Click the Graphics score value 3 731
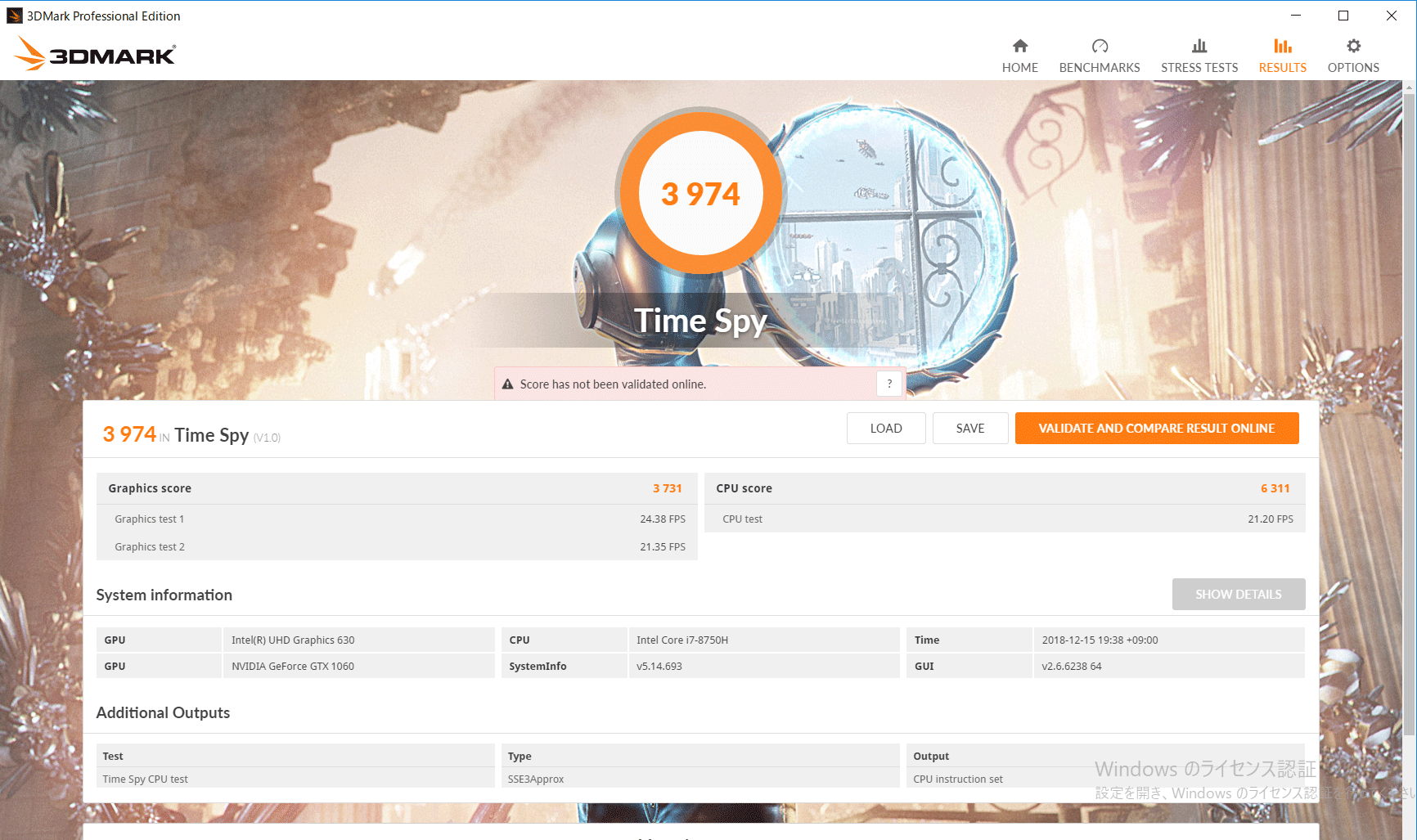This screenshot has height=840, width=1417. (667, 488)
